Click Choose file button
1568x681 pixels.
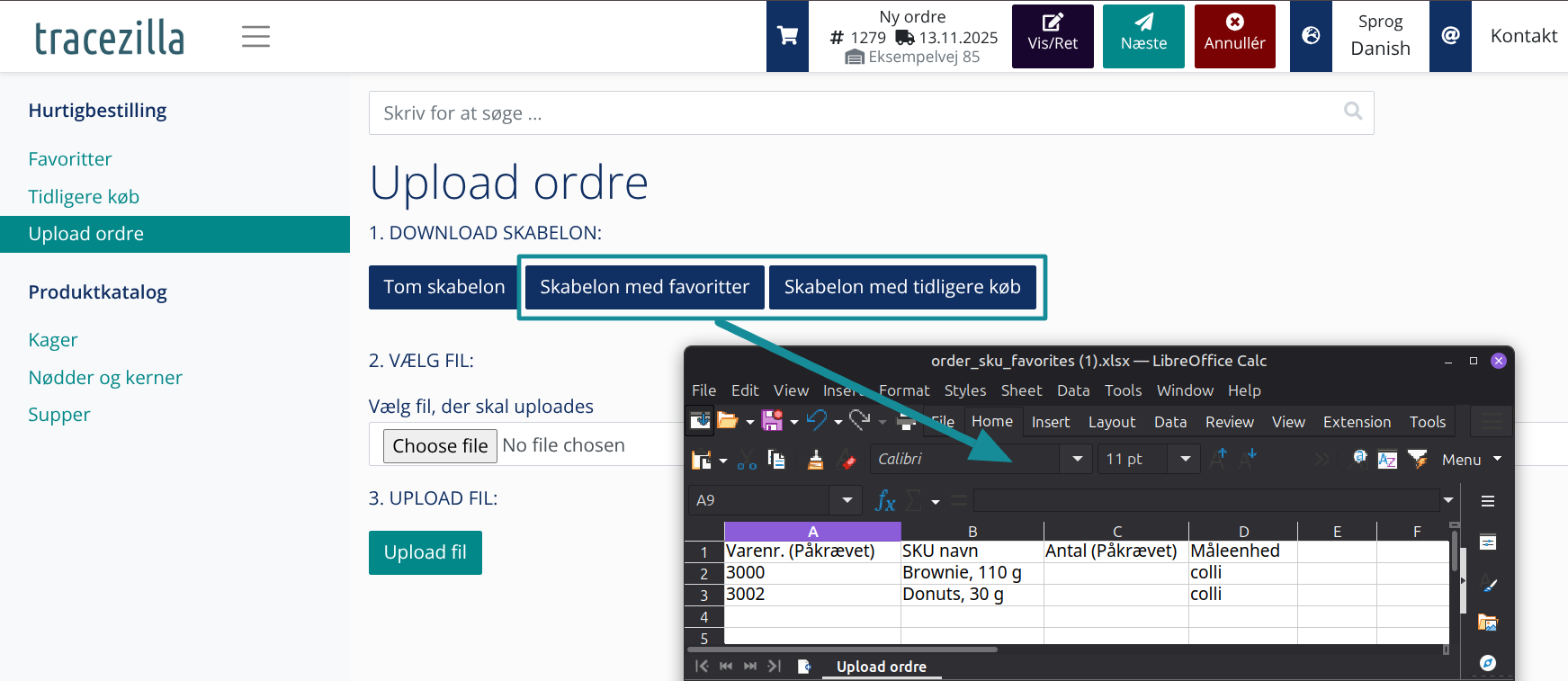pos(440,445)
